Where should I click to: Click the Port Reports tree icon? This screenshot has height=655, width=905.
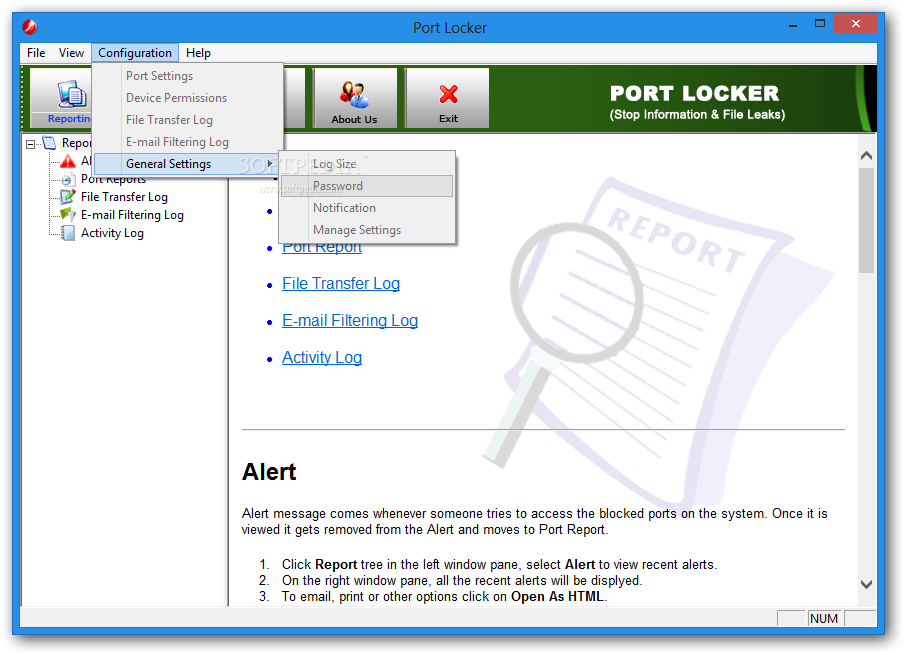point(68,179)
